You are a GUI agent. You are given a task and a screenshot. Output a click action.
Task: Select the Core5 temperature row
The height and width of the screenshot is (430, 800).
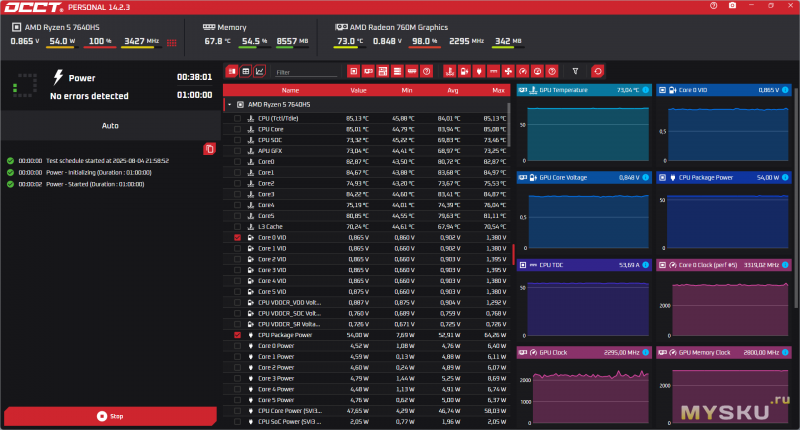tap(367, 216)
